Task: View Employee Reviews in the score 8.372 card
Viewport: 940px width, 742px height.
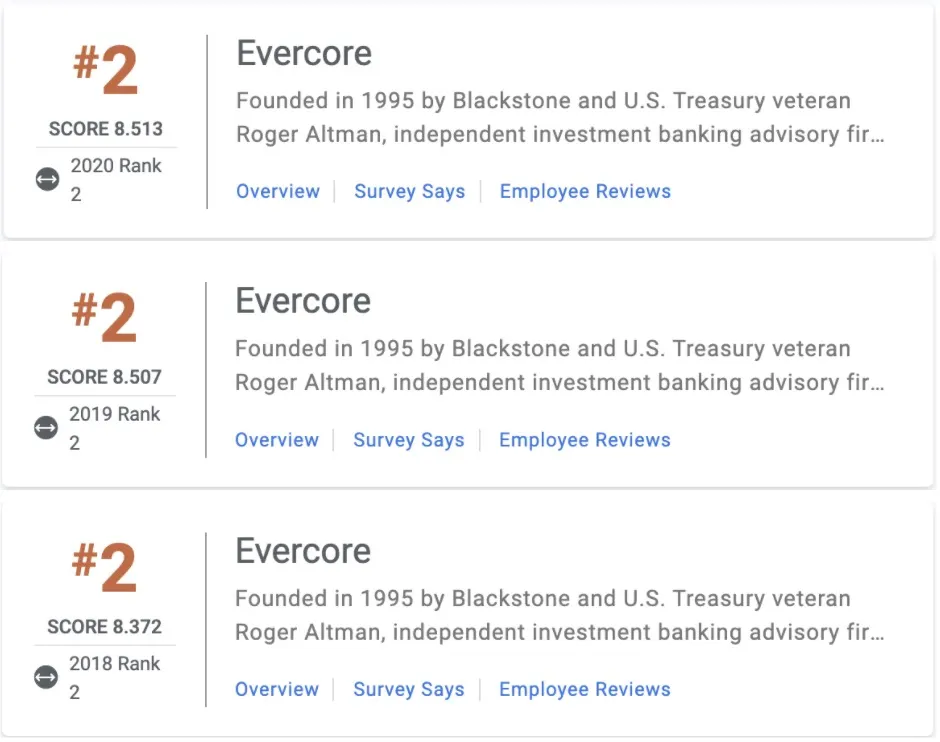Action: (x=584, y=689)
